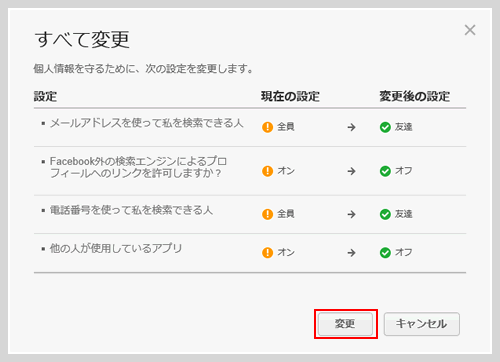Click green check icon in search-engine link row
The image size is (500, 362).
pos(385,171)
